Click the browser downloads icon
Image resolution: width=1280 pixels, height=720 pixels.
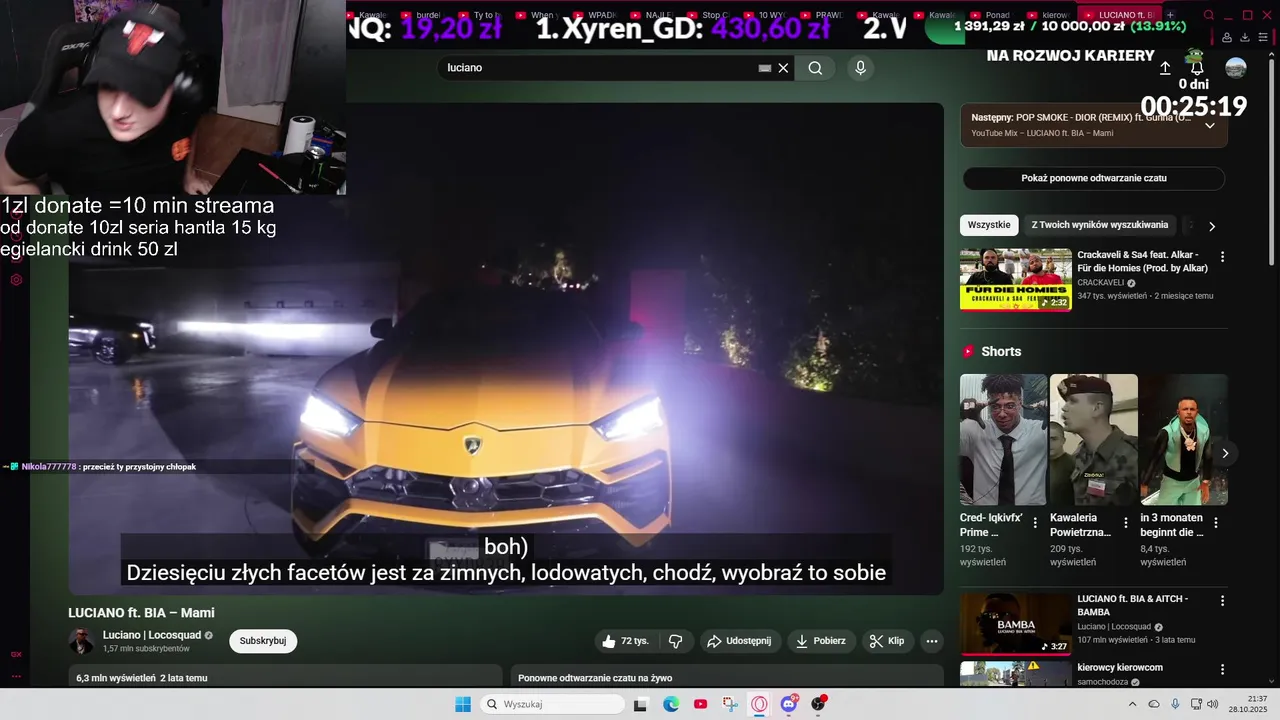(x=1245, y=37)
